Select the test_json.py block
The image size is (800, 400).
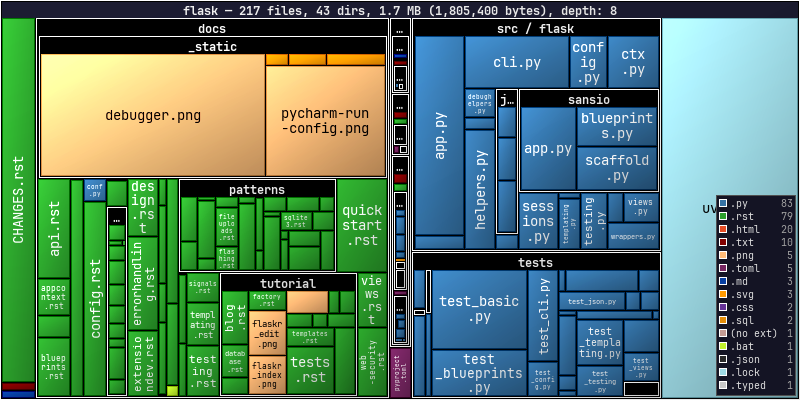click(592, 302)
